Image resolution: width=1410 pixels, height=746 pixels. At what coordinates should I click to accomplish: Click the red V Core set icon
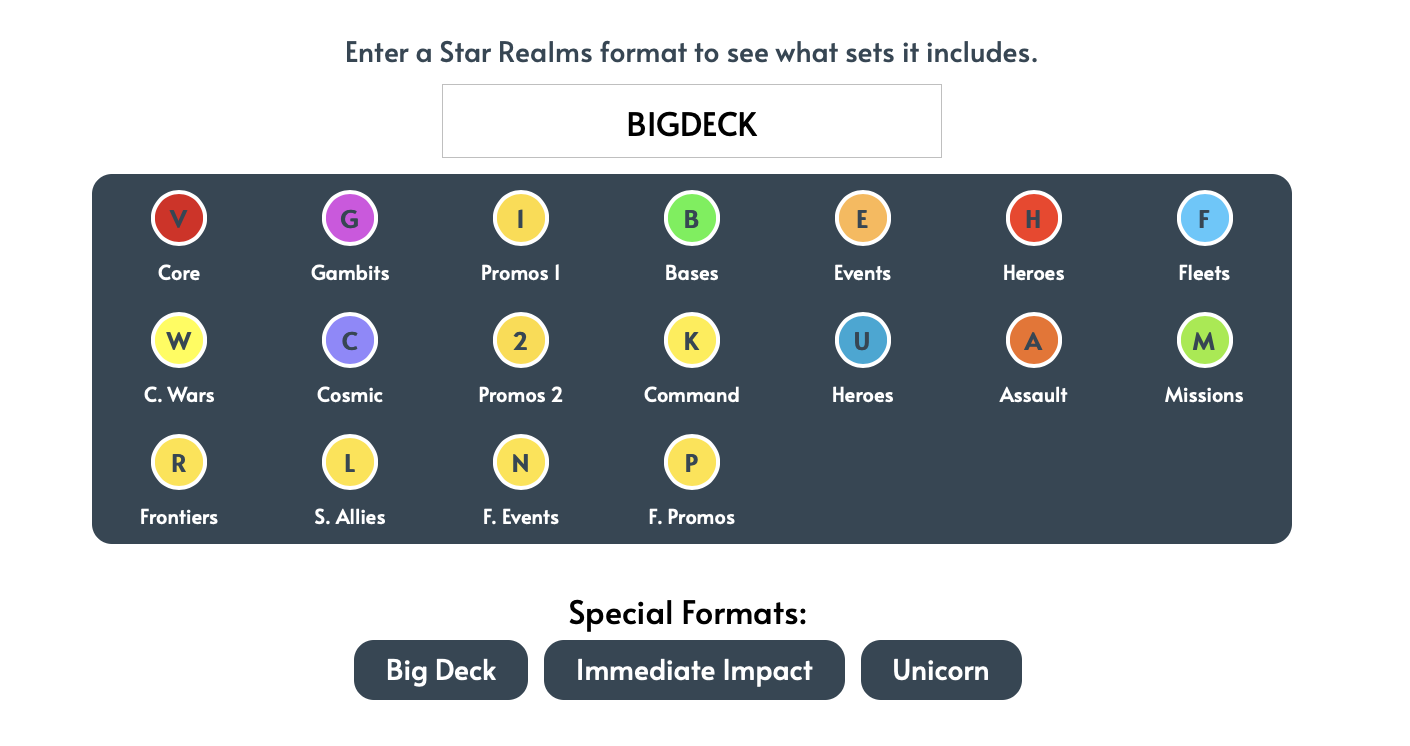(x=179, y=218)
